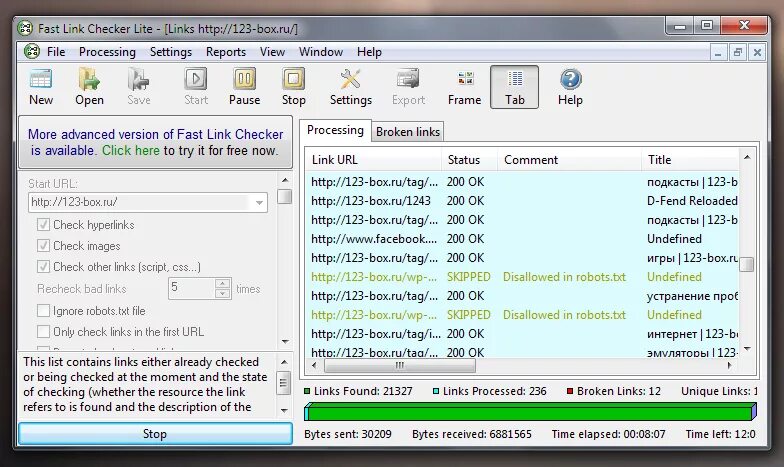Close the inner document window

757,52
